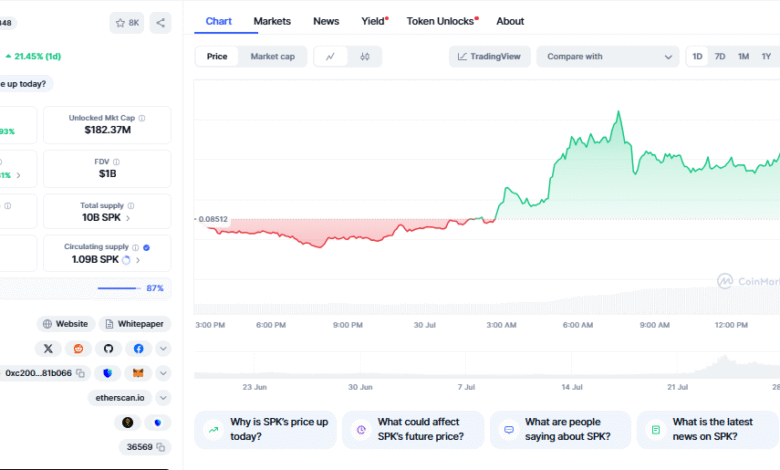Image resolution: width=780 pixels, height=470 pixels.
Task: Click the 7 Jul marker on the range timeline
Action: pos(466,387)
